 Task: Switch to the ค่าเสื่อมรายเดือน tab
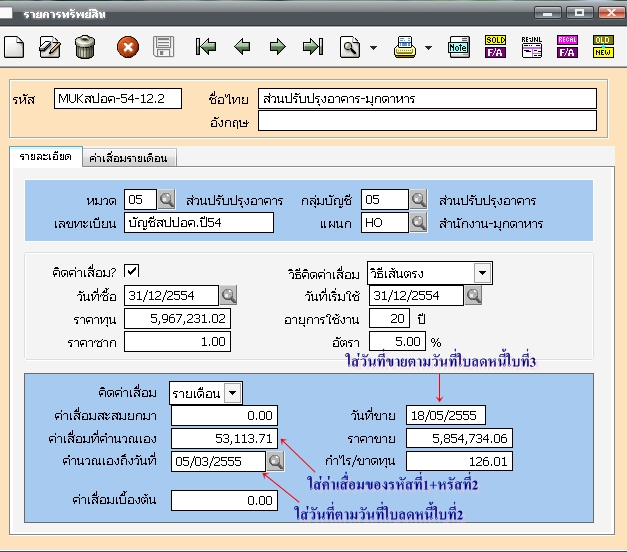tap(128, 158)
